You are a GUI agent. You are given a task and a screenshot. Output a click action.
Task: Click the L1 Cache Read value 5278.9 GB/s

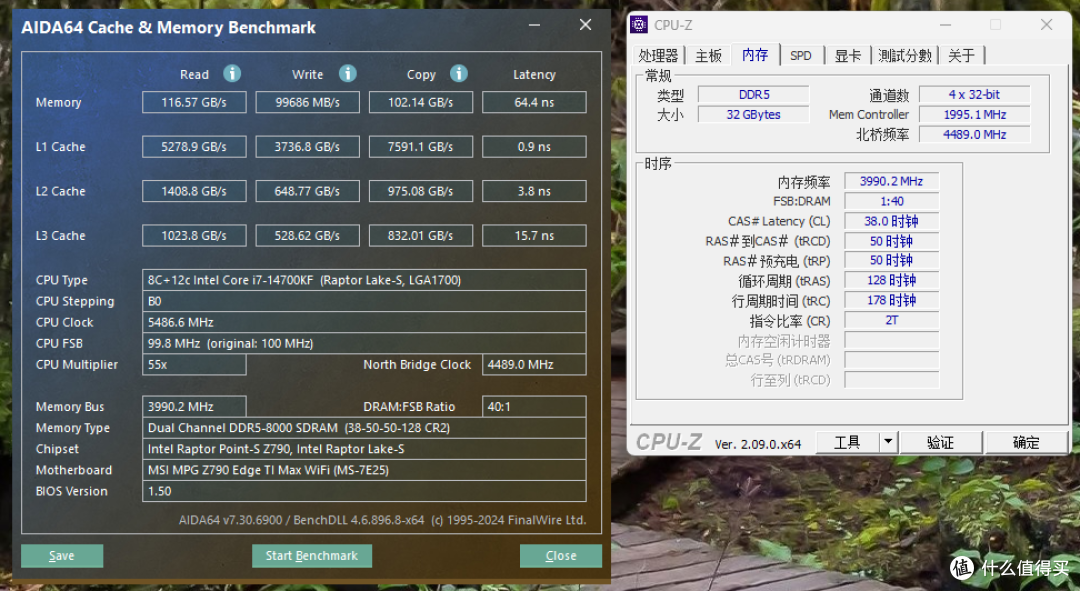pos(194,147)
